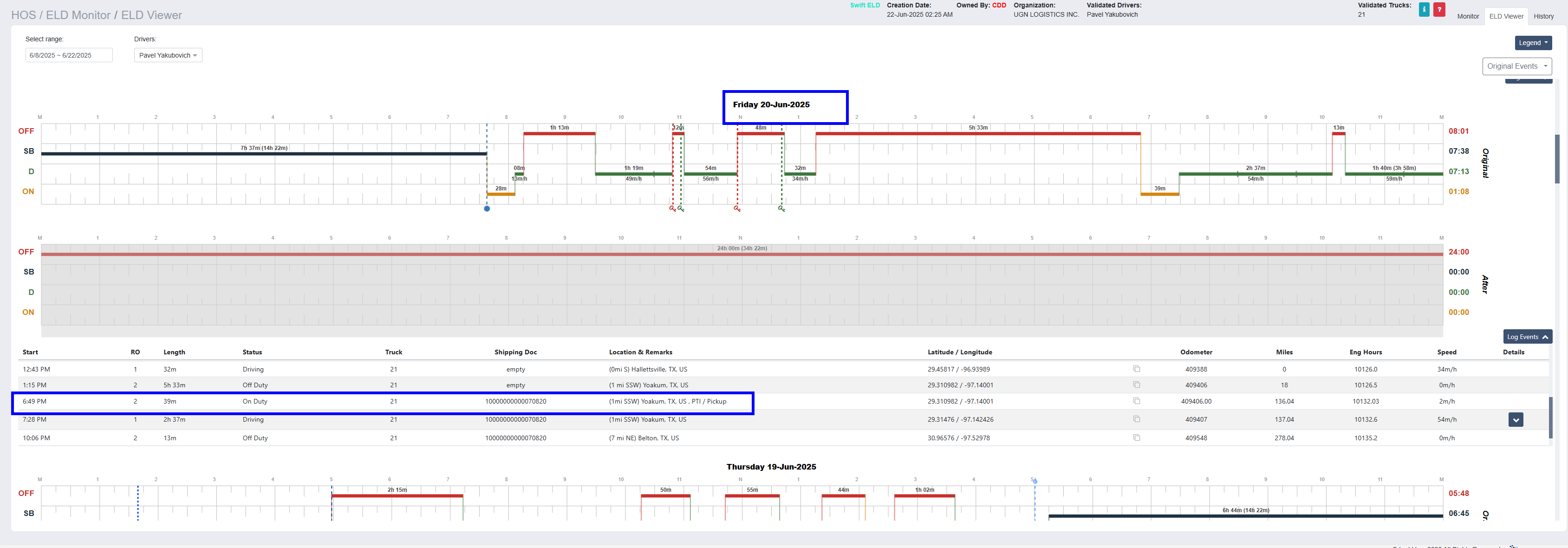The width and height of the screenshot is (1568, 548).
Task: Click the 2h 15m off duty segment on Thursday
Action: coord(397,496)
